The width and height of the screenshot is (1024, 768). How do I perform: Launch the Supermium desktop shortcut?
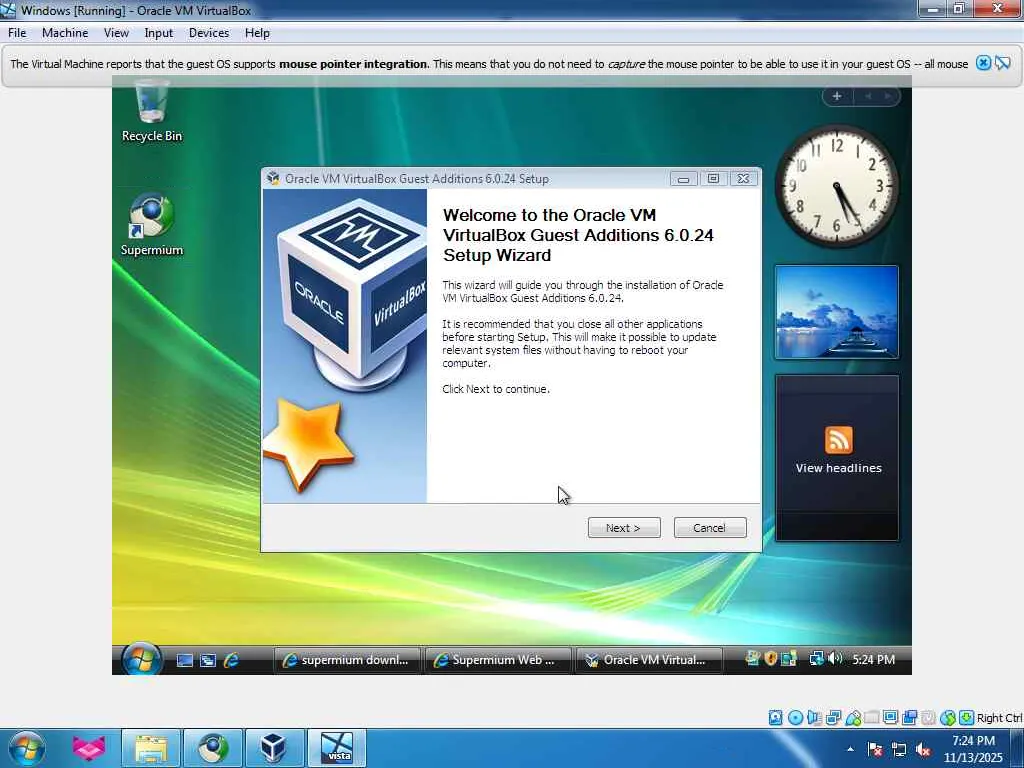coord(152,225)
